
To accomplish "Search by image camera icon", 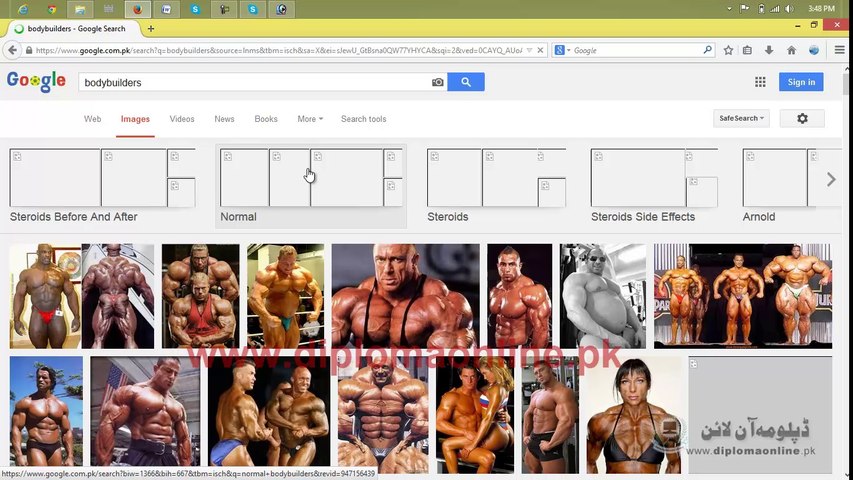I will [437, 82].
